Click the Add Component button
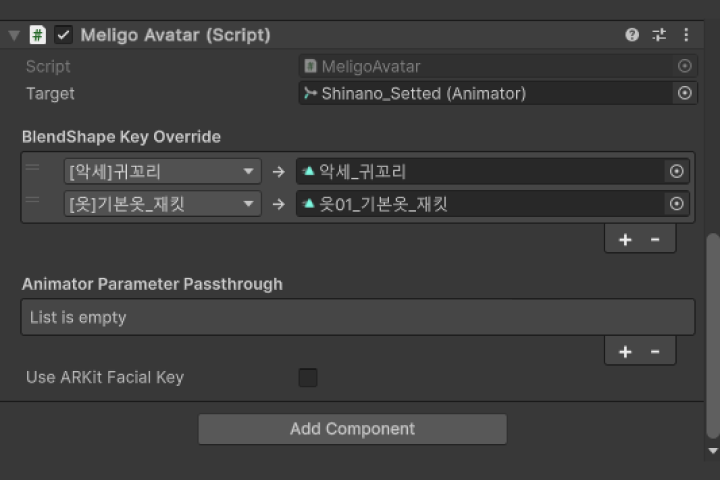 353,429
